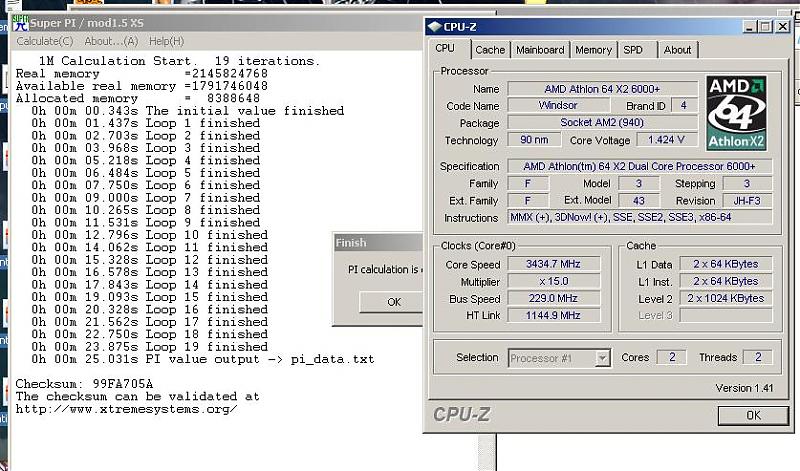Image resolution: width=800 pixels, height=471 pixels.
Task: Switch to the Cache tab in CPU-Z
Action: [490, 50]
